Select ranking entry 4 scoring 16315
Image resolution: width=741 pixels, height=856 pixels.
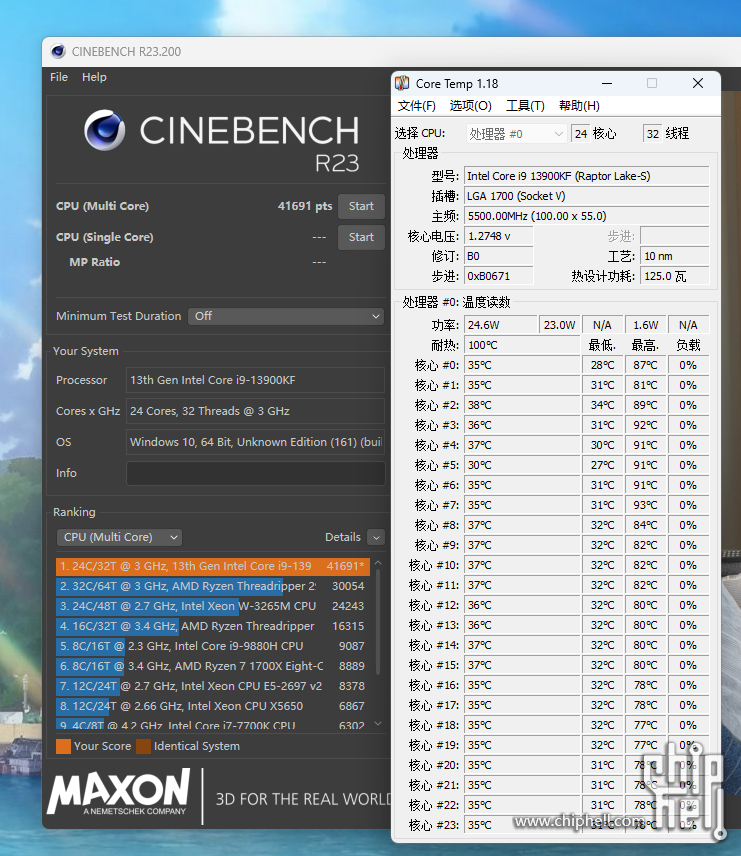[213, 626]
